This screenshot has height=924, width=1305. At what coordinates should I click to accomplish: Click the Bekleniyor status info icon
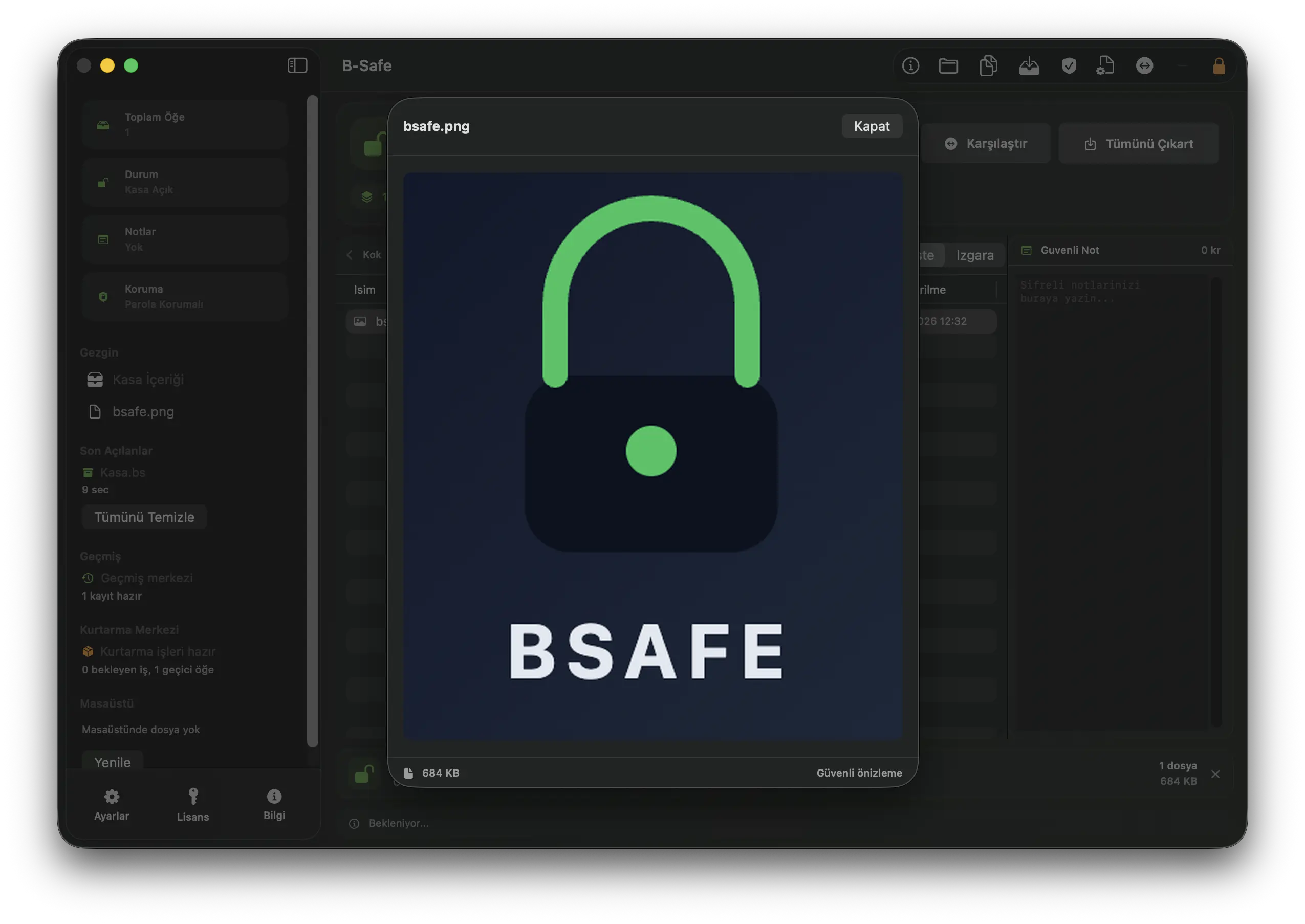pos(354,823)
